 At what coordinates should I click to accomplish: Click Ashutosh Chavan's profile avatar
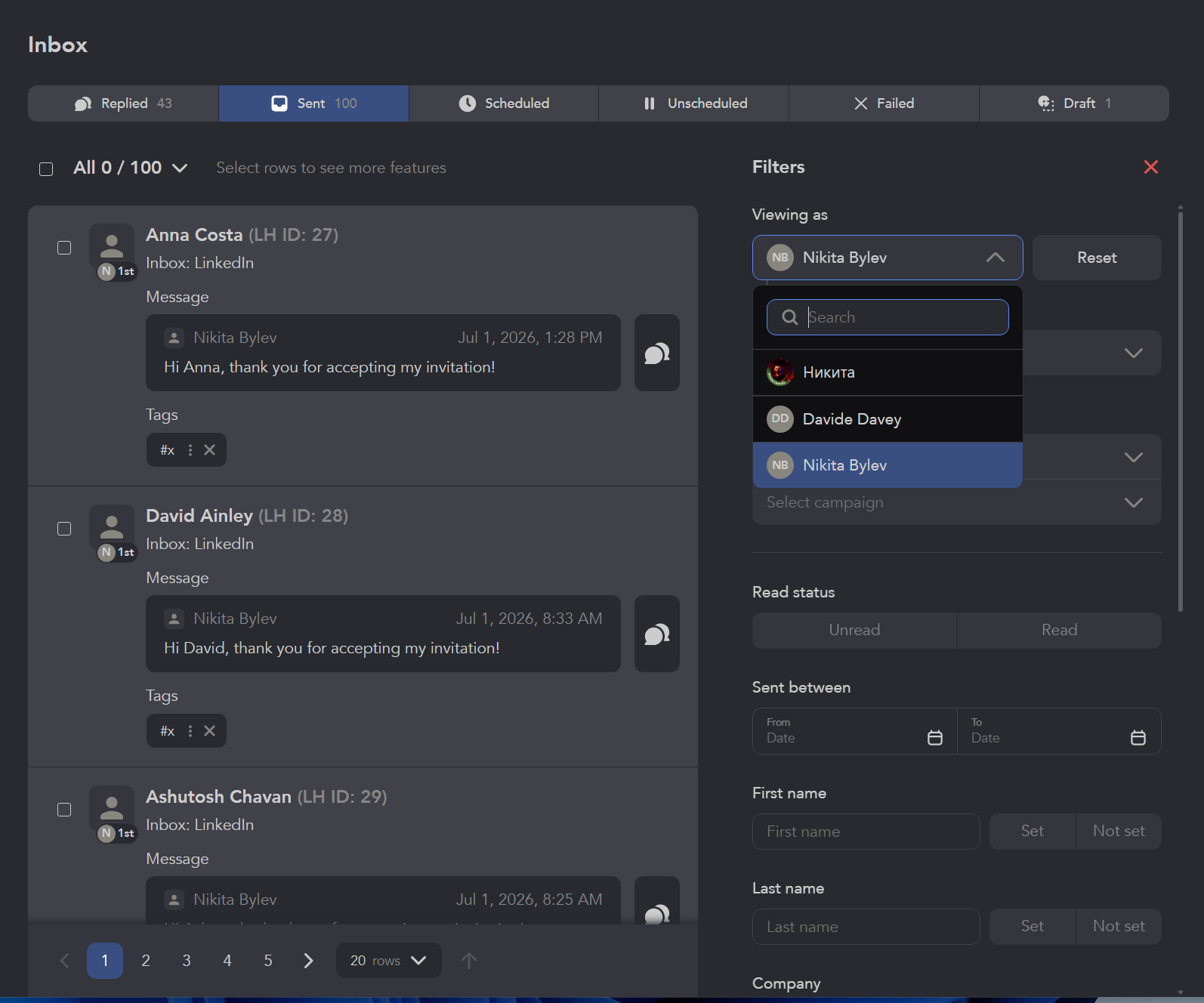pyautogui.click(x=112, y=809)
